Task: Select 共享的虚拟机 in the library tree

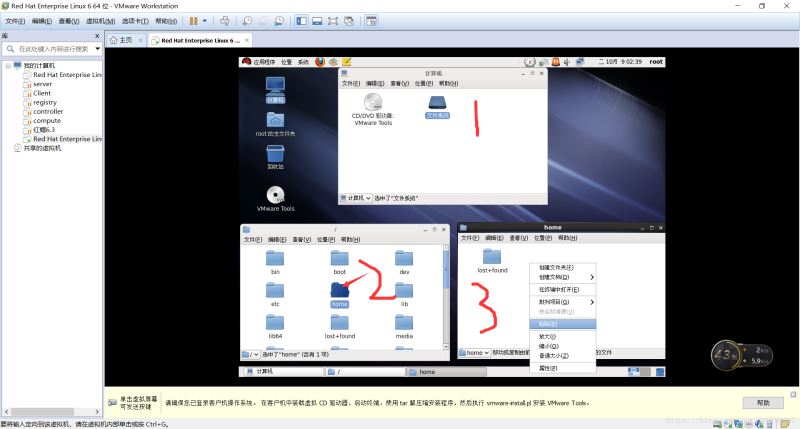Action: pyautogui.click(x=42, y=148)
